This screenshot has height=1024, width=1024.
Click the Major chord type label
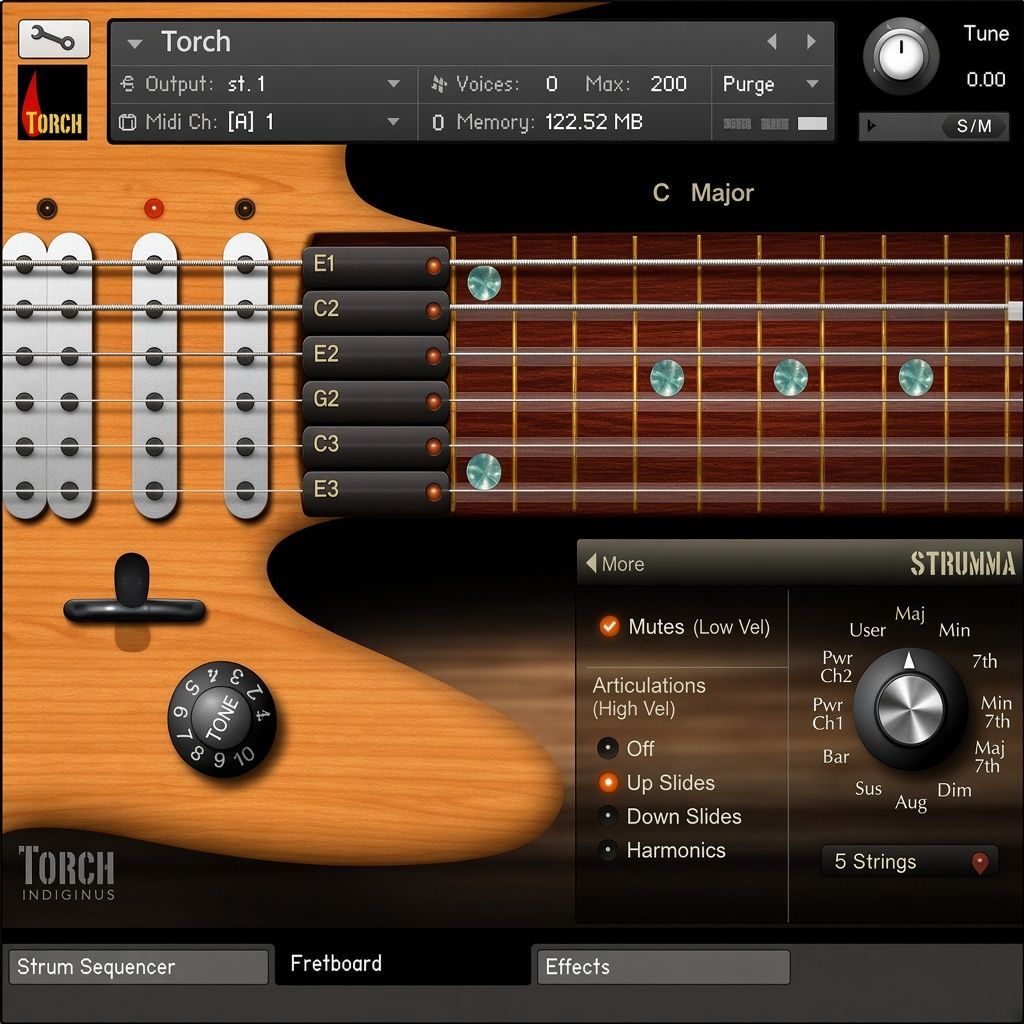pyautogui.click(x=722, y=193)
